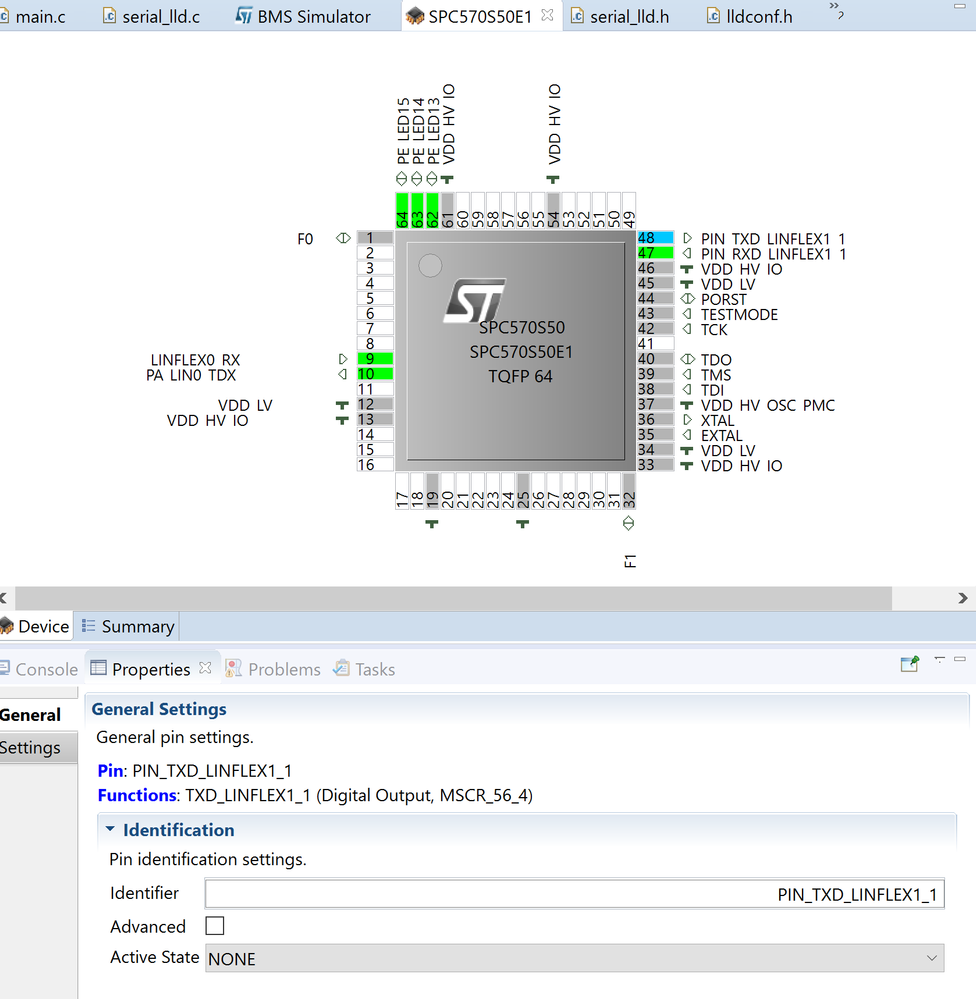Click the input arrow beside TCK
This screenshot has height=999, width=976.
pyautogui.click(x=687, y=329)
